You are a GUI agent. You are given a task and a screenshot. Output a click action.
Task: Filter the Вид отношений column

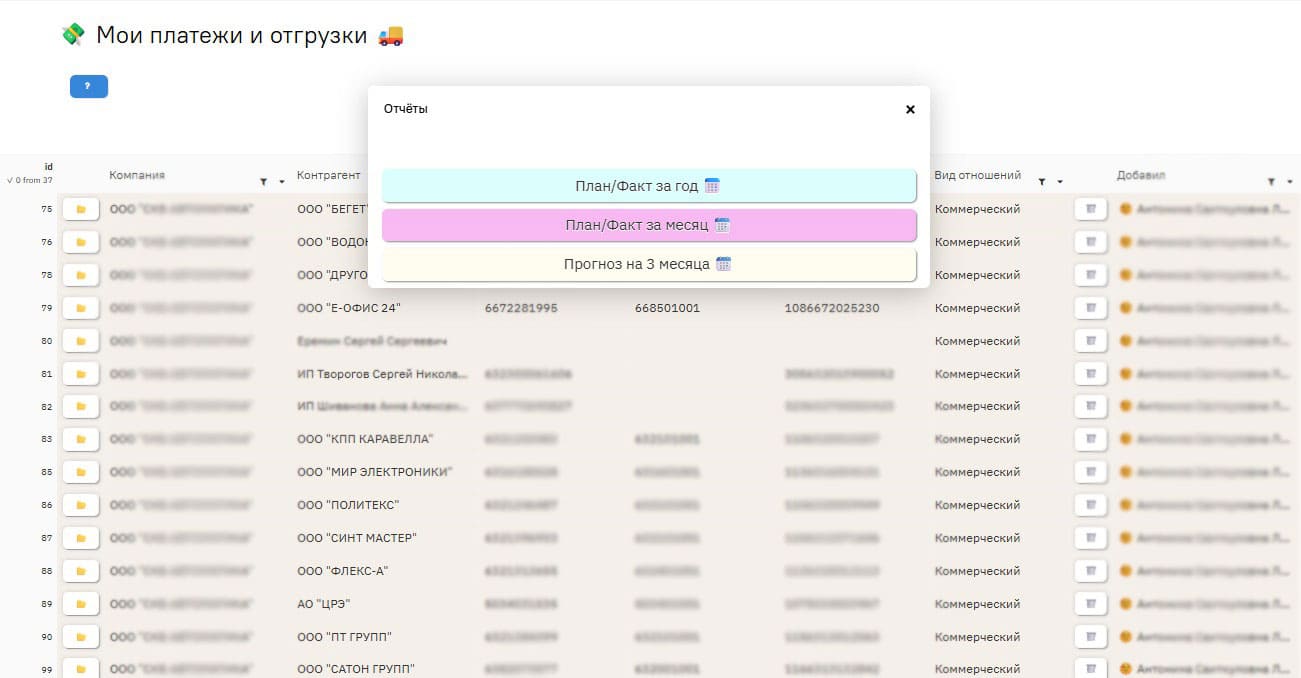1041,182
